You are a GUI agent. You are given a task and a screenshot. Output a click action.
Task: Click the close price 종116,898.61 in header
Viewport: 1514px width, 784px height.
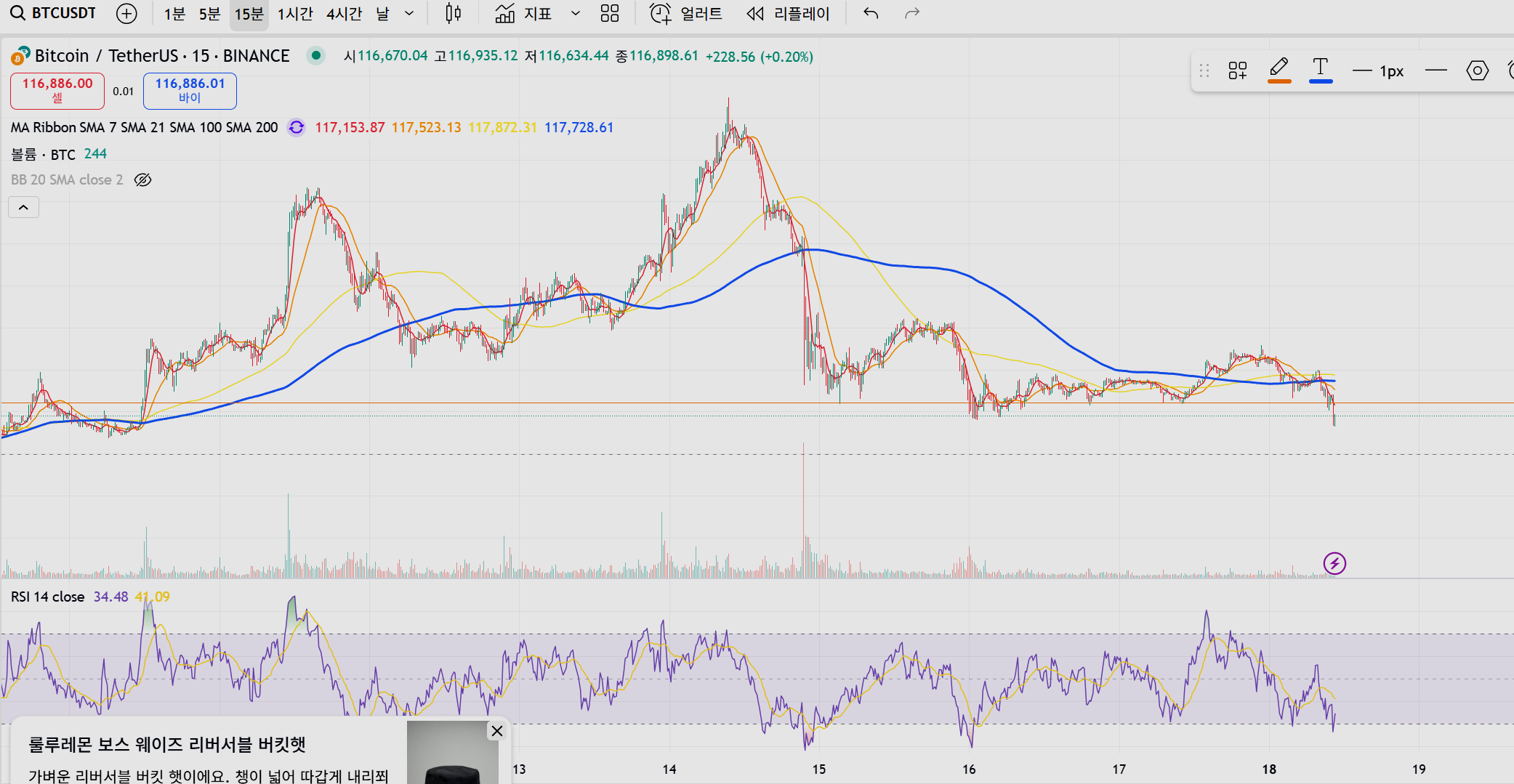coord(657,56)
